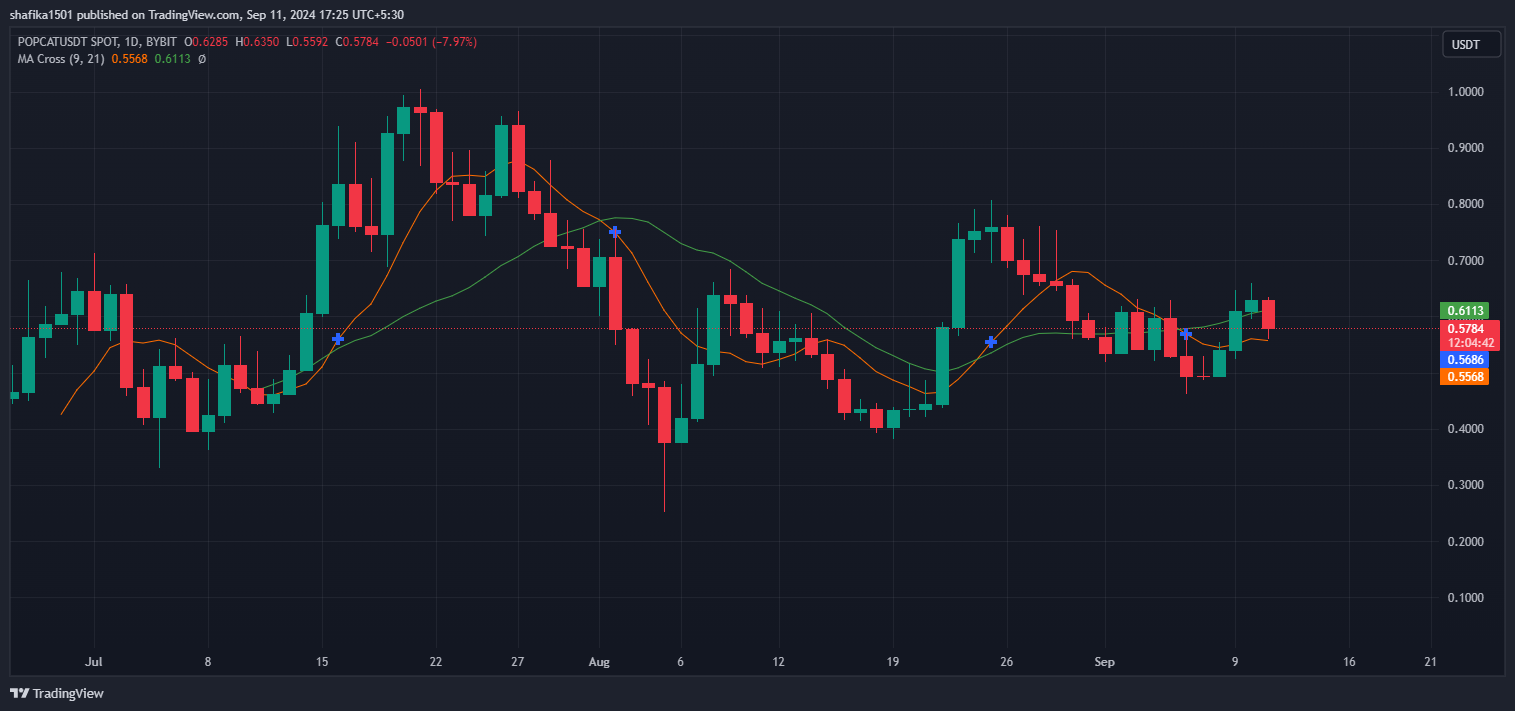
Task: Click the blue cross marker after the 9 label
Action: tap(1185, 334)
